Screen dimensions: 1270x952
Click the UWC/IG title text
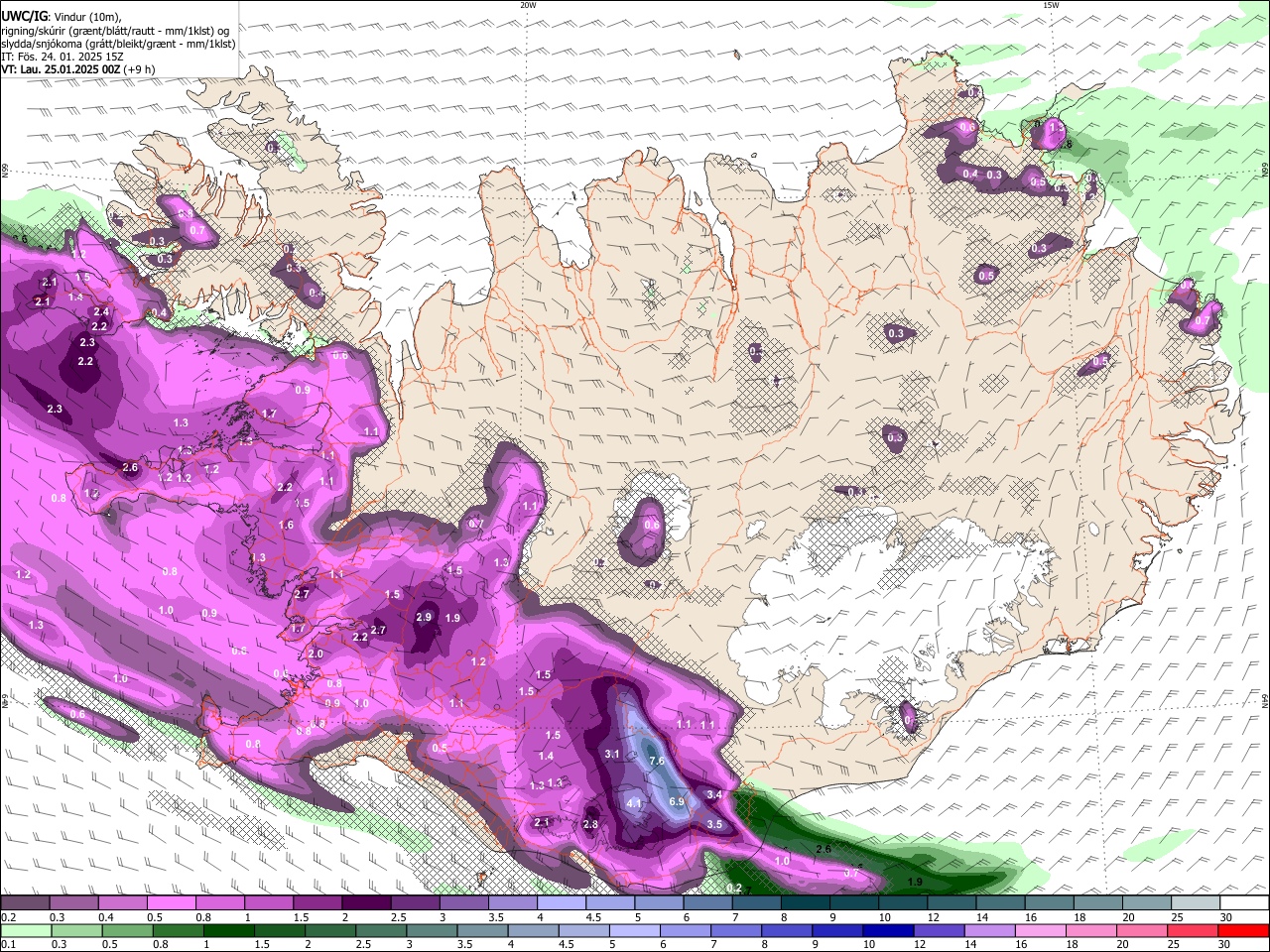[23, 16]
